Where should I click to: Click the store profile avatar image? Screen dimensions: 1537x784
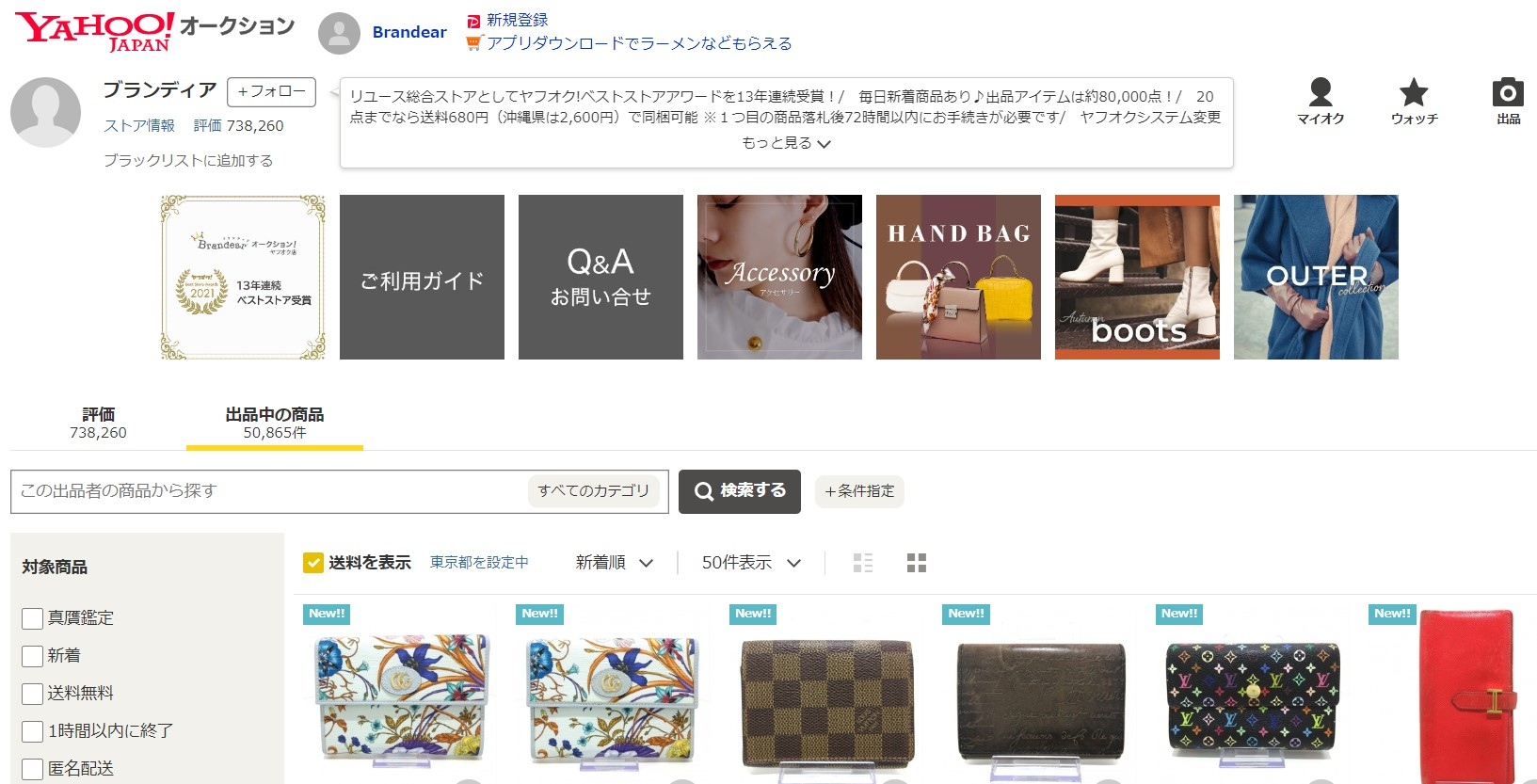(45, 112)
